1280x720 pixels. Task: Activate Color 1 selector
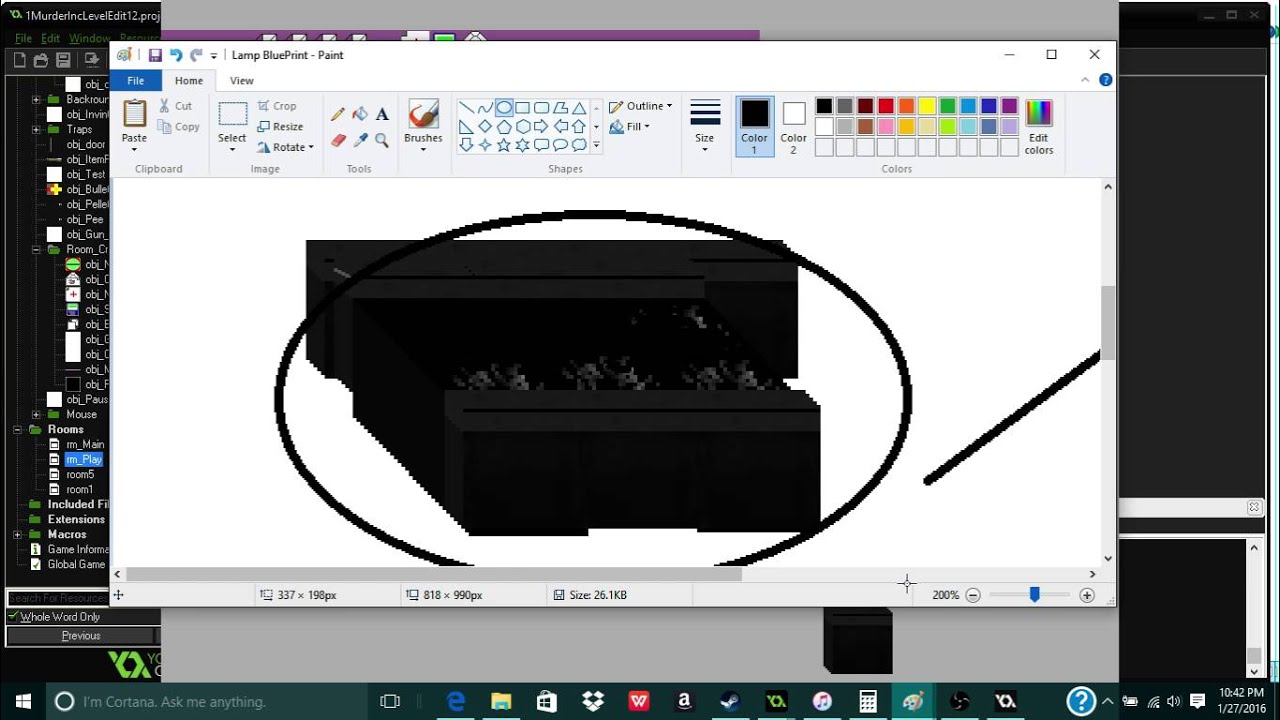(755, 126)
